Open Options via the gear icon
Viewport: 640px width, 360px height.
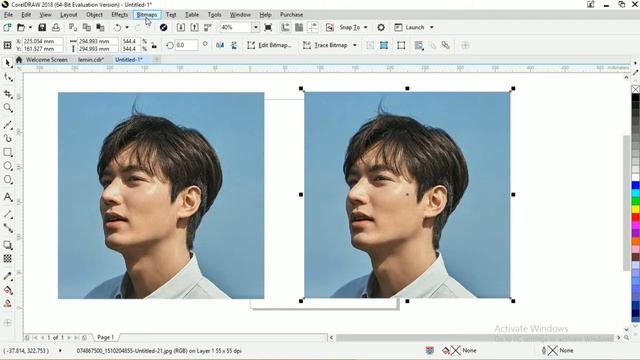[381, 27]
